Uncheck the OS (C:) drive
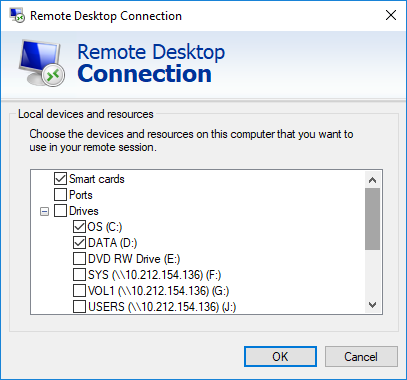Image resolution: width=407 pixels, height=380 pixels. click(79, 227)
